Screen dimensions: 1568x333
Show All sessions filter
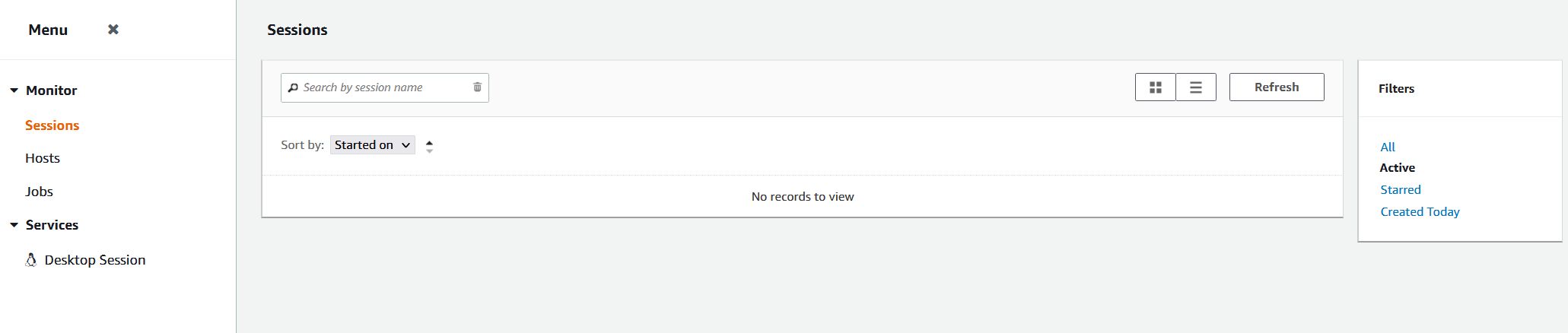click(x=1388, y=147)
